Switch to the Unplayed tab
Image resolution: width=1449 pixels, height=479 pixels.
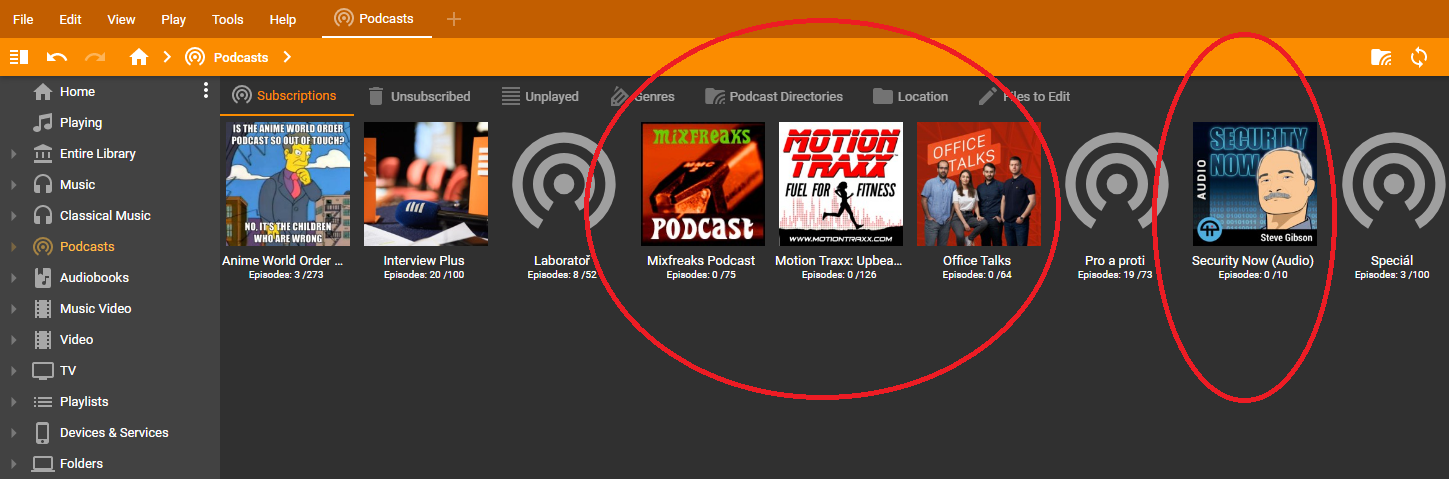[x=540, y=97]
